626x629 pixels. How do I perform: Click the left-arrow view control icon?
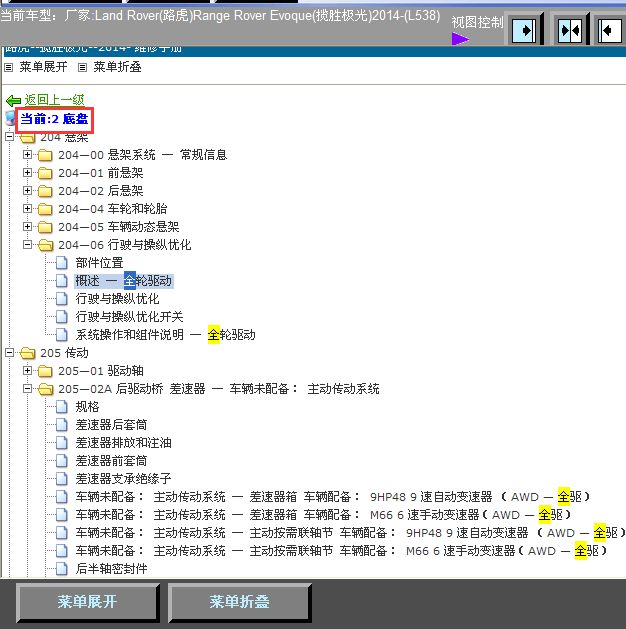click(x=610, y=30)
